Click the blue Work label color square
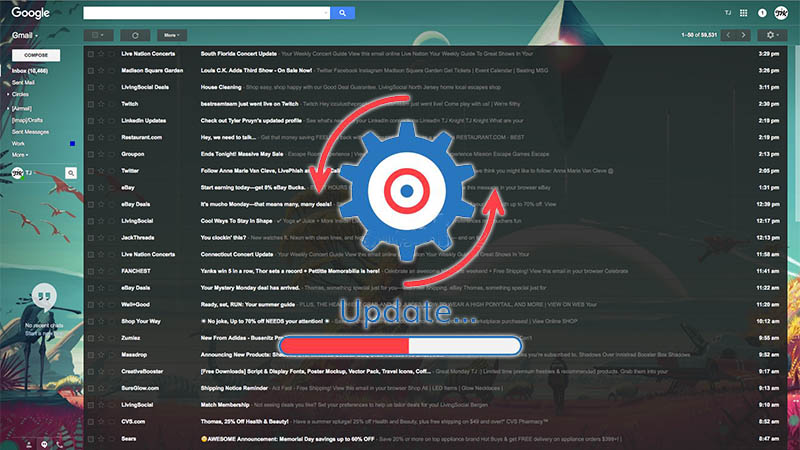This screenshot has width=800, height=450. click(72, 143)
